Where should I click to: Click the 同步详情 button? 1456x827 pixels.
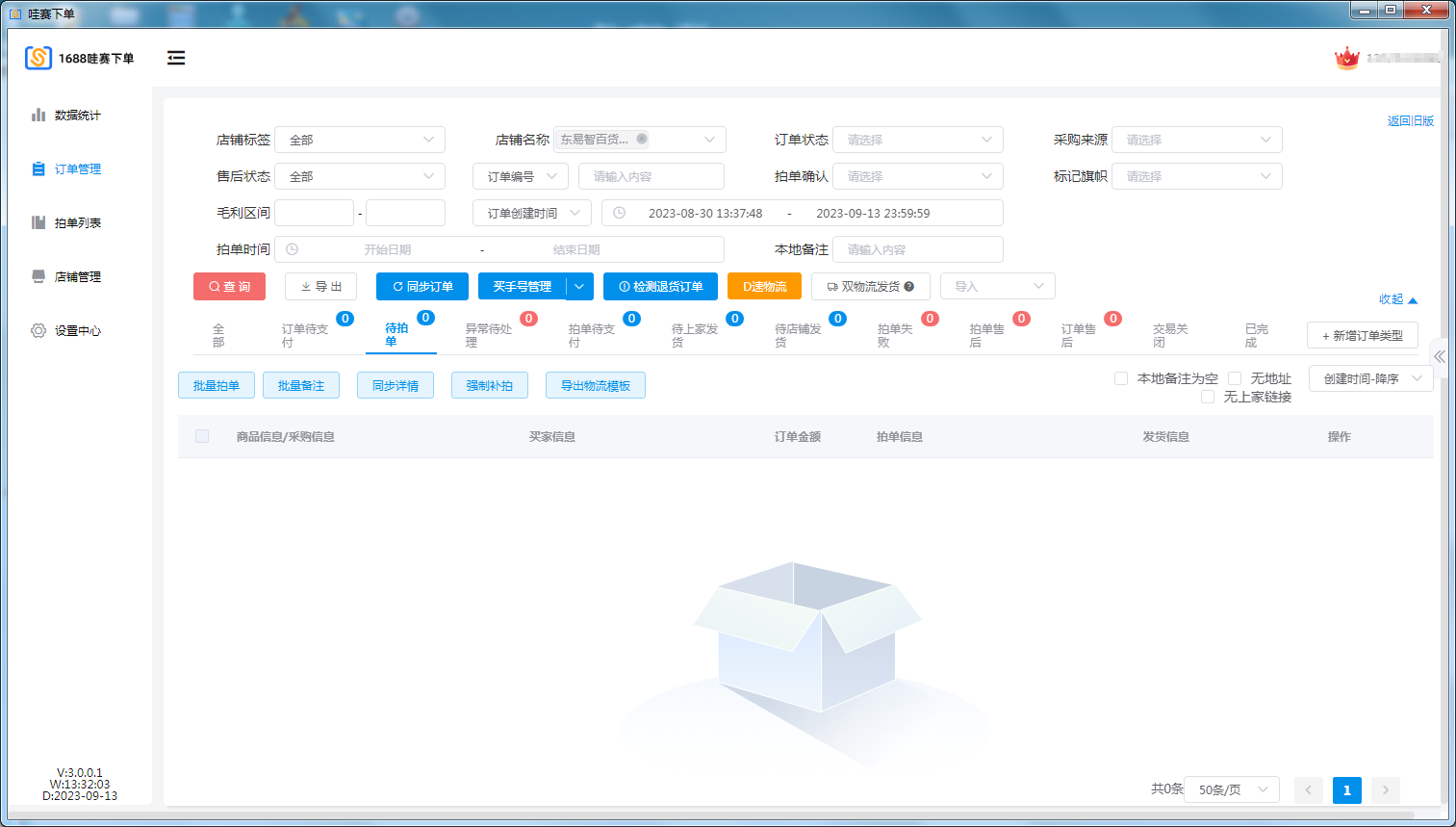pyautogui.click(x=396, y=385)
